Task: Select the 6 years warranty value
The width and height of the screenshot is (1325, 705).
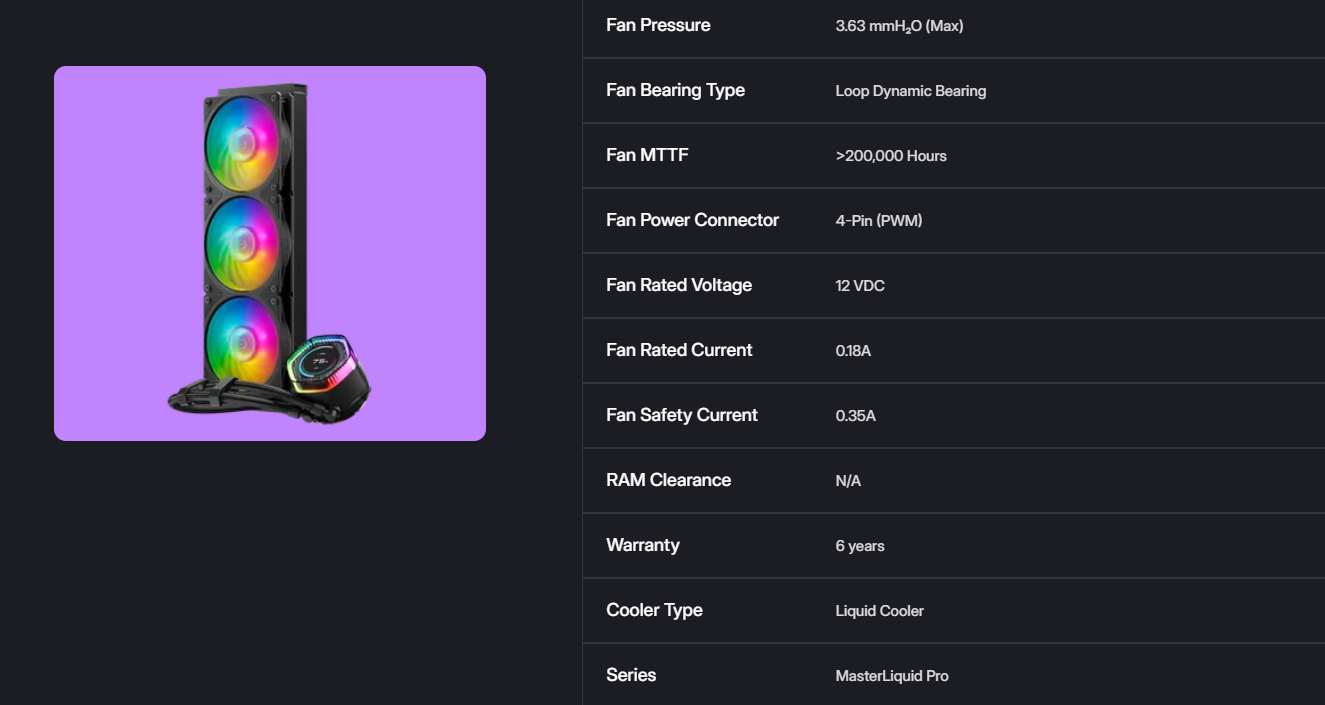Action: pos(860,546)
